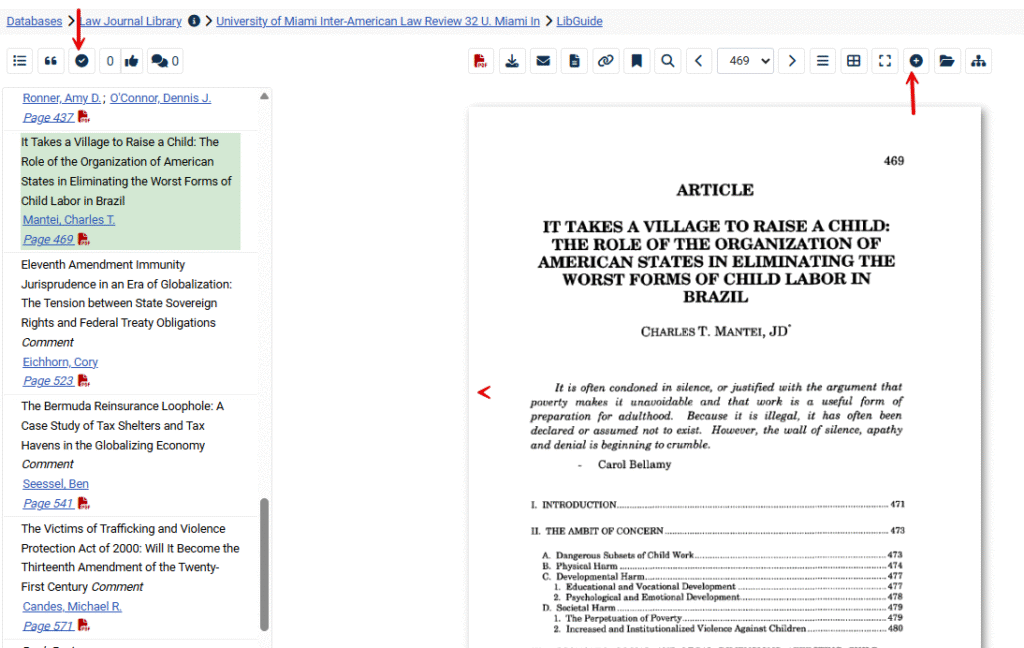Copy the permalink using chain link icon

tap(605, 61)
